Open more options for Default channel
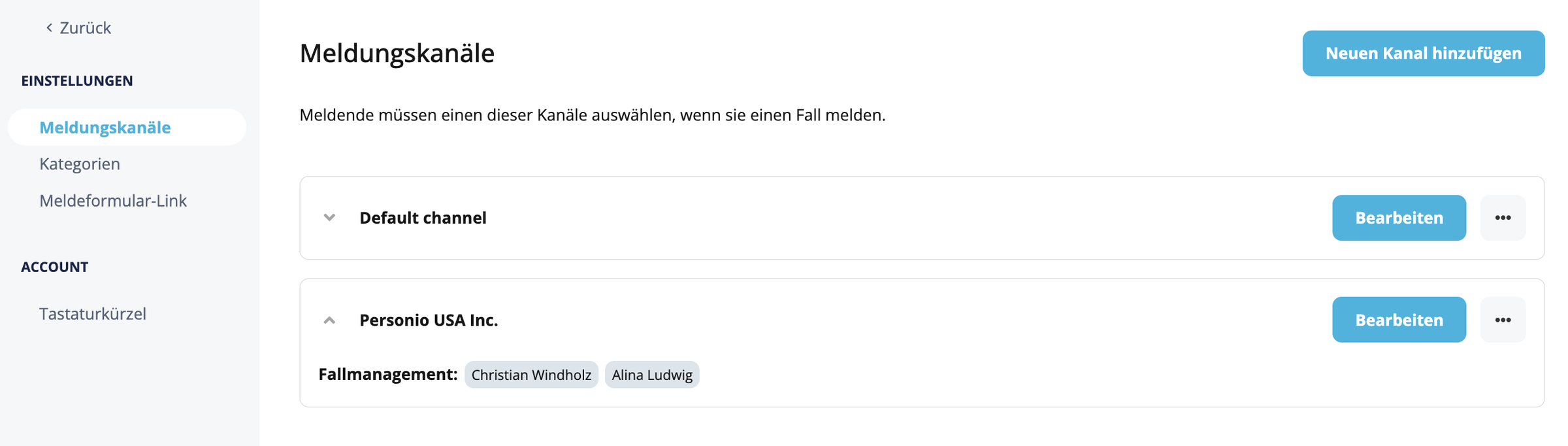The width and height of the screenshot is (1568, 446). (x=1503, y=218)
